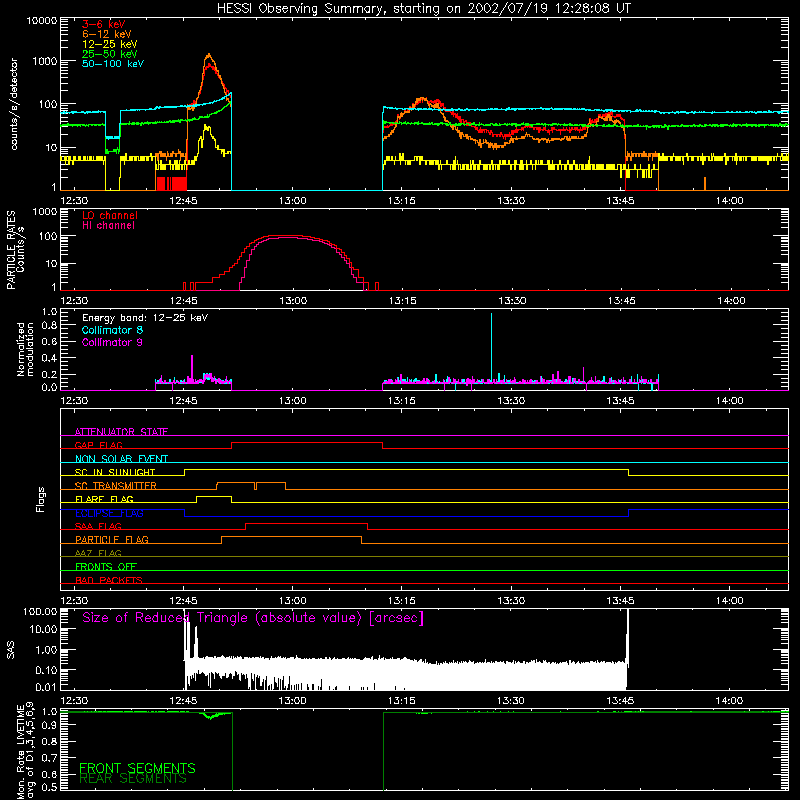Click the 'Size of Reduced Triangle' caption
The image size is (800, 800).
click(x=253, y=618)
